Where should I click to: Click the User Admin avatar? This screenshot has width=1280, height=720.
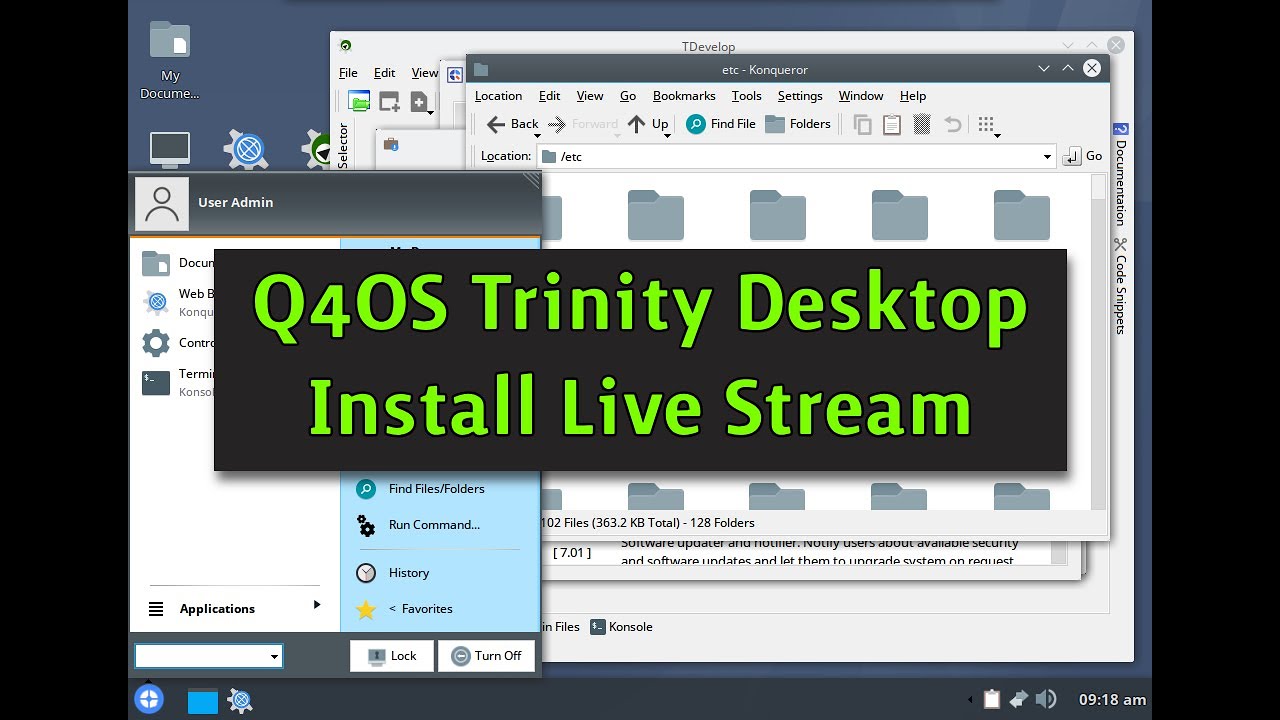(x=161, y=203)
